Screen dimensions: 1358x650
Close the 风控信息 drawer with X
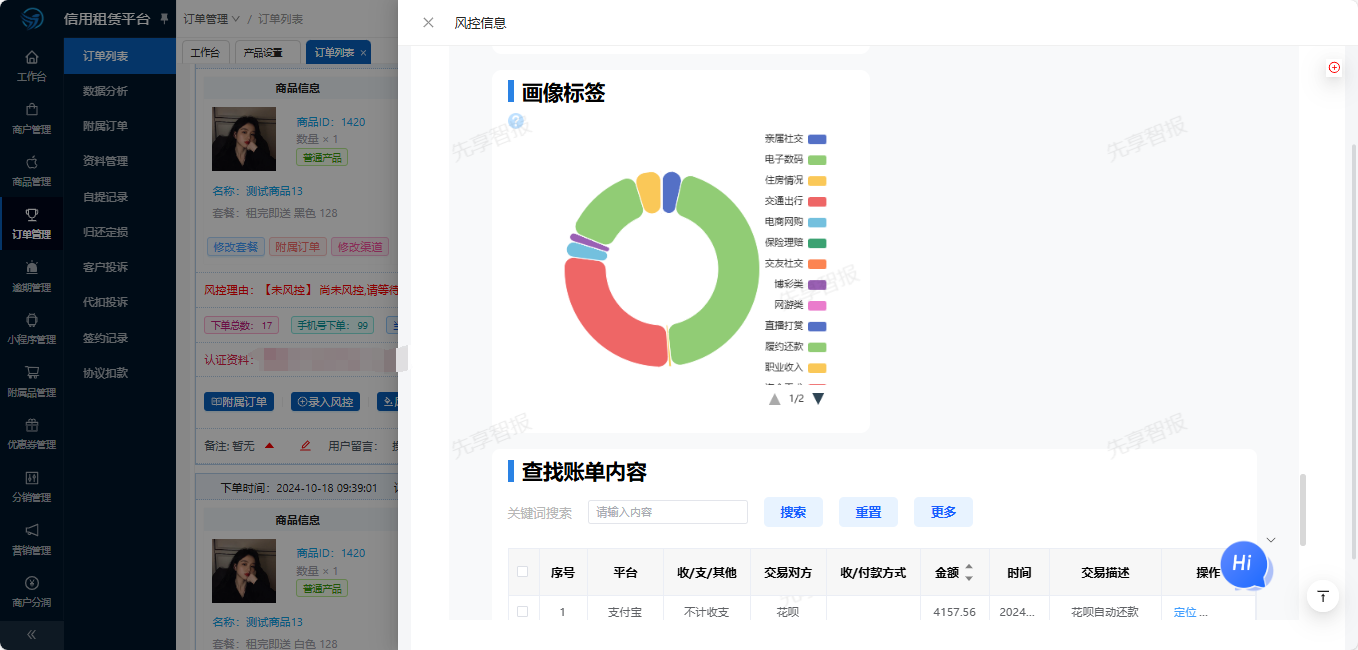point(428,23)
